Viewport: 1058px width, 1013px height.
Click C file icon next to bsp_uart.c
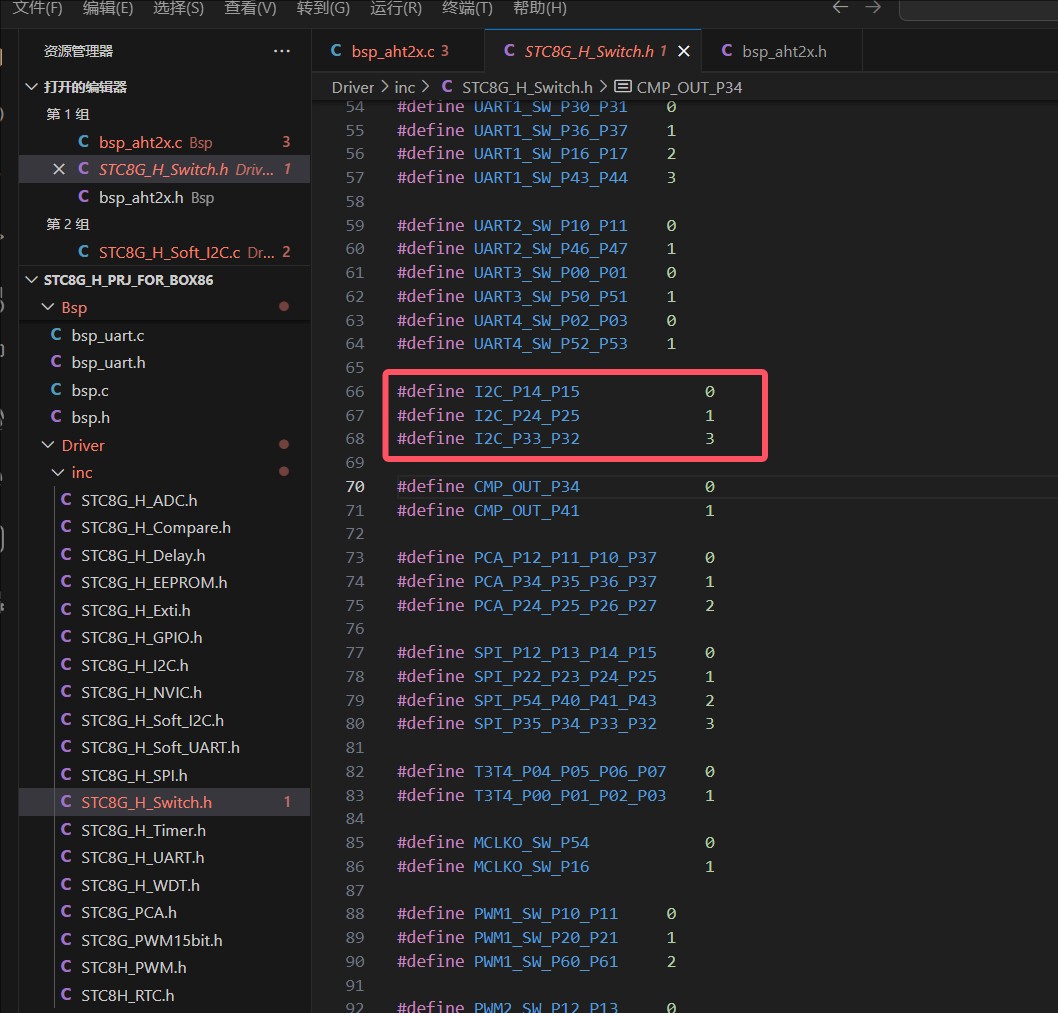[56, 335]
